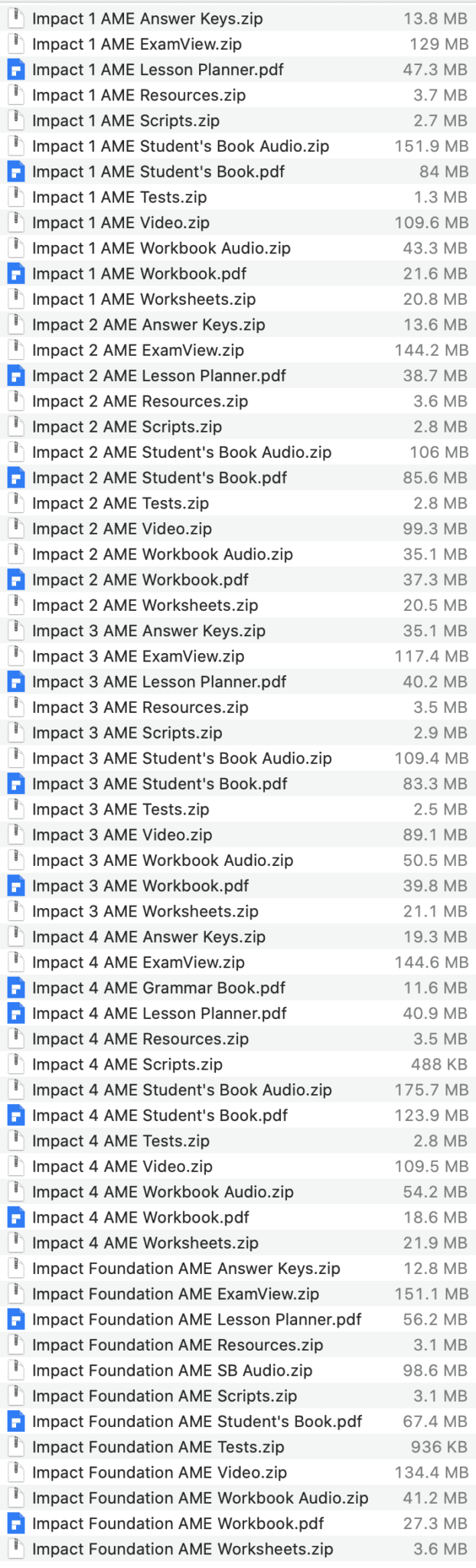Click the PDF icon for Impact 3 AME Workbook
Screen dimensions: 476x1568
(x=15, y=885)
